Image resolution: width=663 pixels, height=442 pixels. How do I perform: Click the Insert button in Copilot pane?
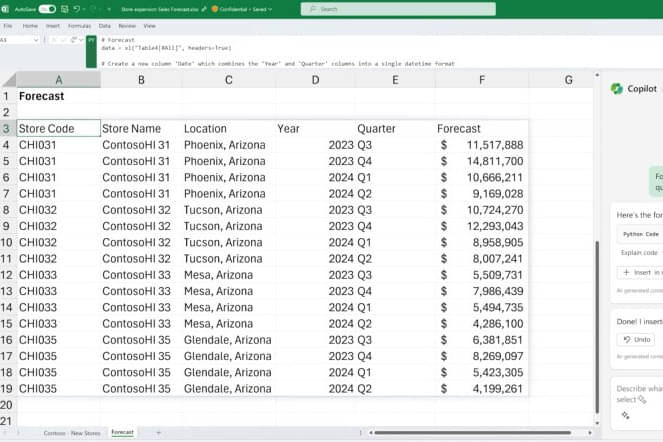tap(640, 272)
